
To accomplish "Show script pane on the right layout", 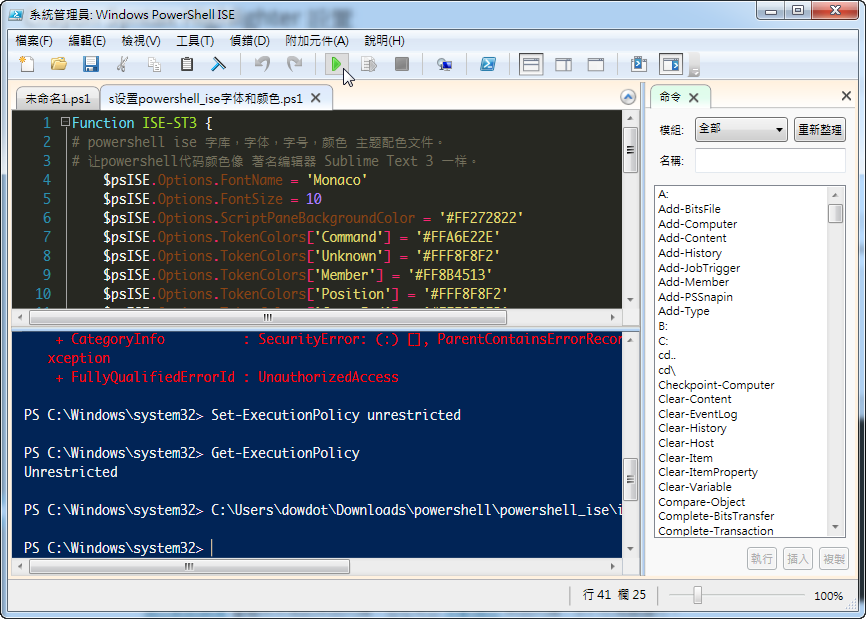I will click(x=563, y=64).
